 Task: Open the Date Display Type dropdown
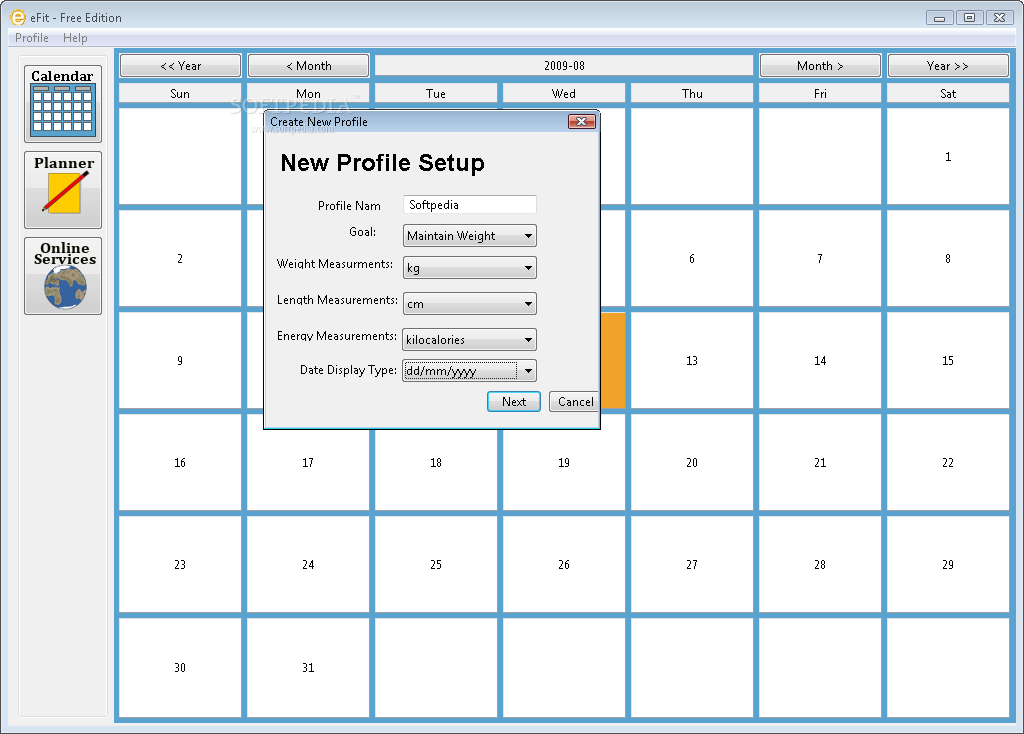coord(470,371)
